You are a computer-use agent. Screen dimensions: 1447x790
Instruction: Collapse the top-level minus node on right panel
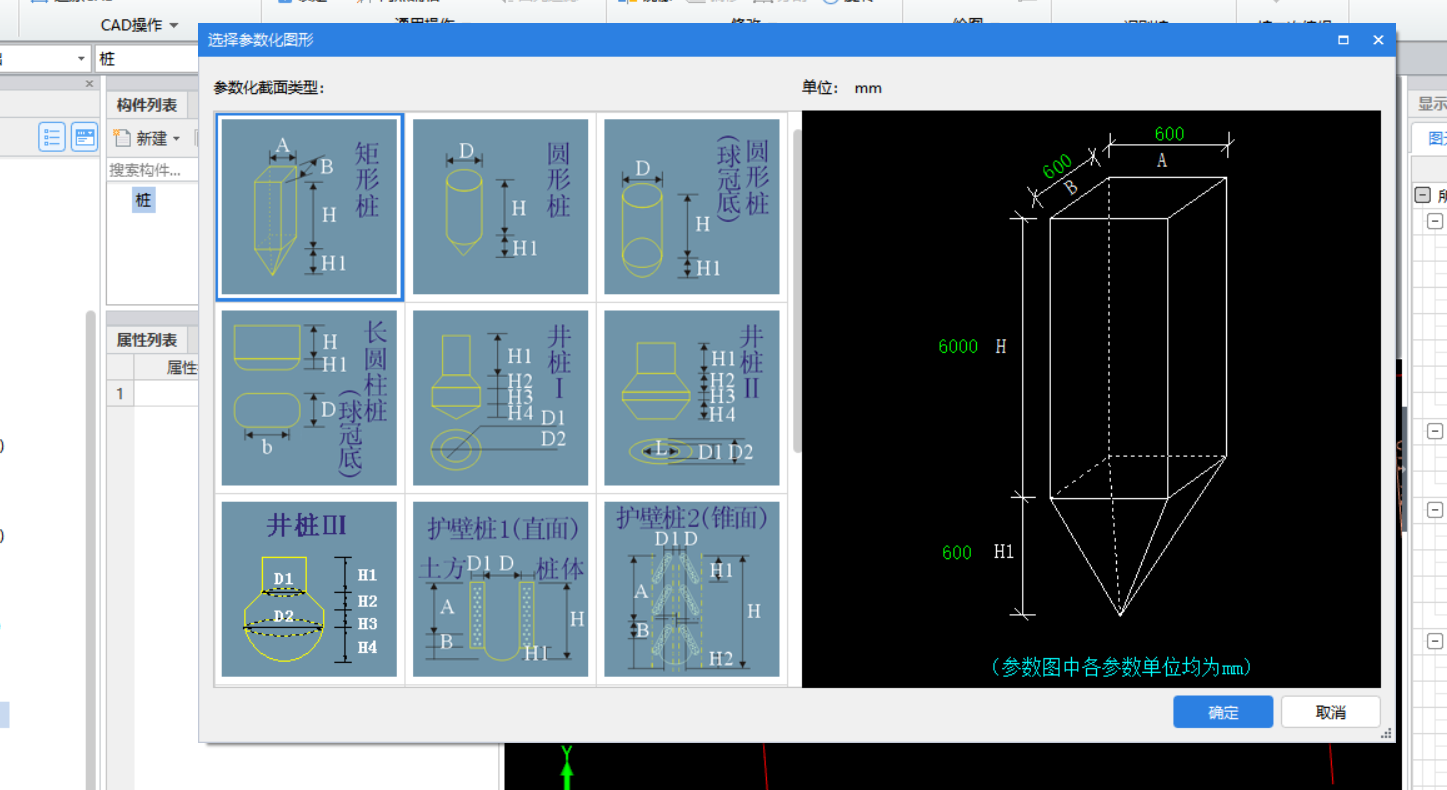(x=1422, y=195)
